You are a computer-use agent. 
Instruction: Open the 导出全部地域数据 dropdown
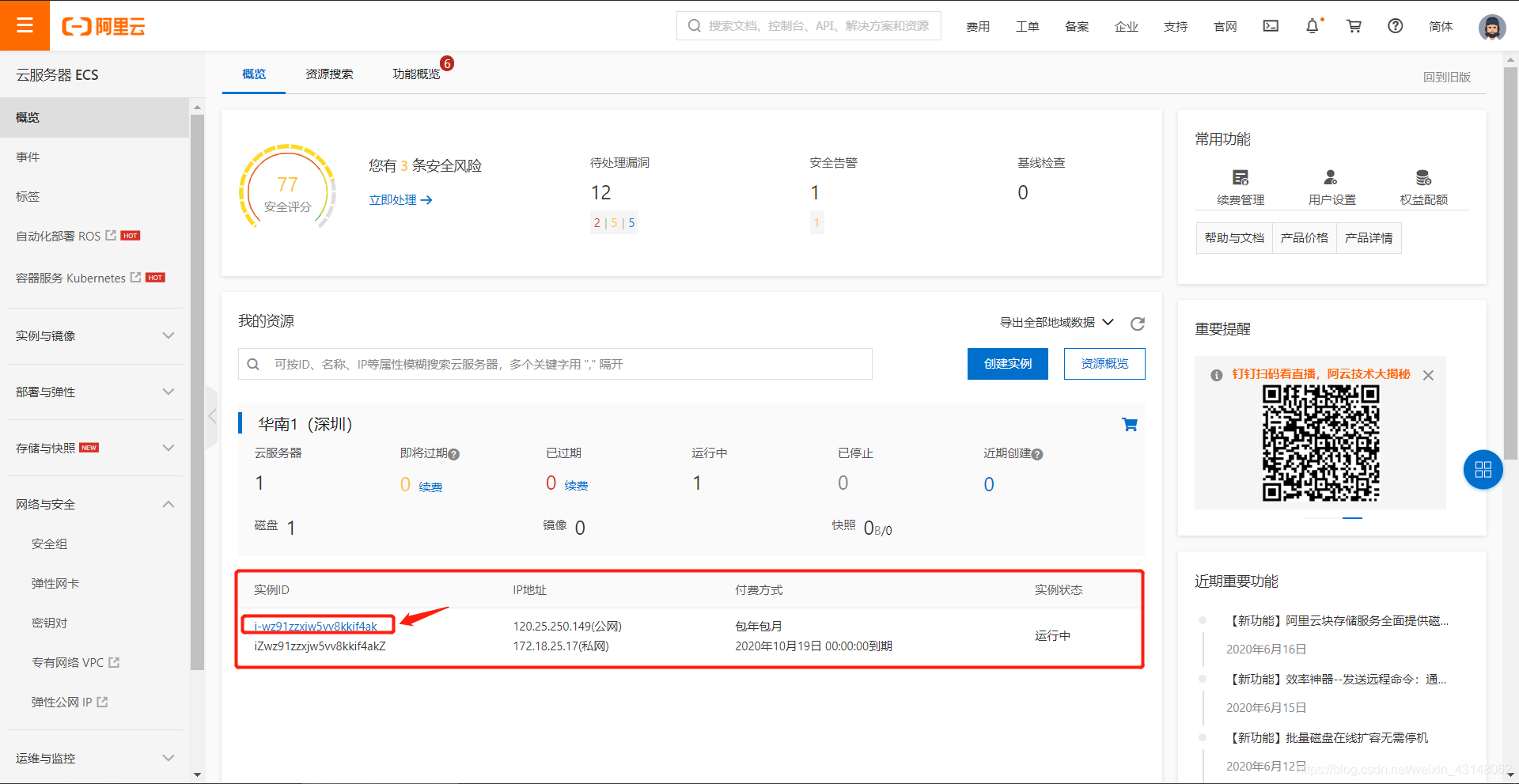click(x=1056, y=322)
